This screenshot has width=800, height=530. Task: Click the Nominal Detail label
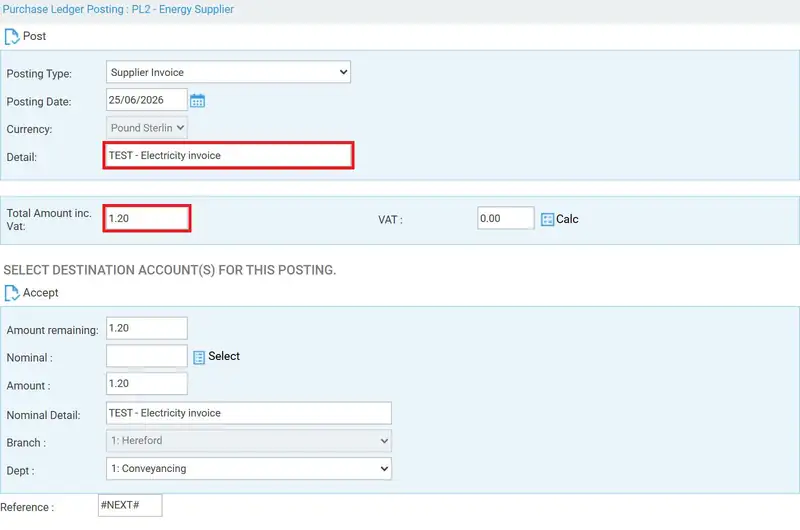[x=43, y=415]
